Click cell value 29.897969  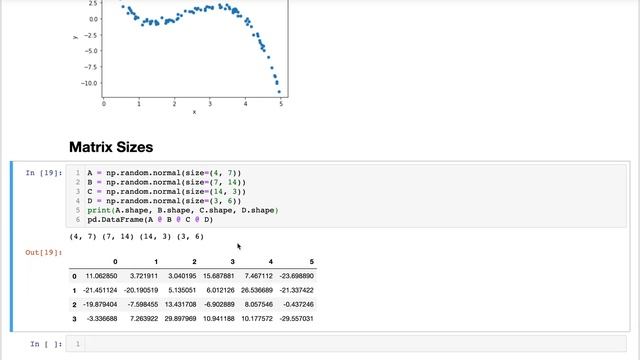pyautogui.click(x=180, y=319)
